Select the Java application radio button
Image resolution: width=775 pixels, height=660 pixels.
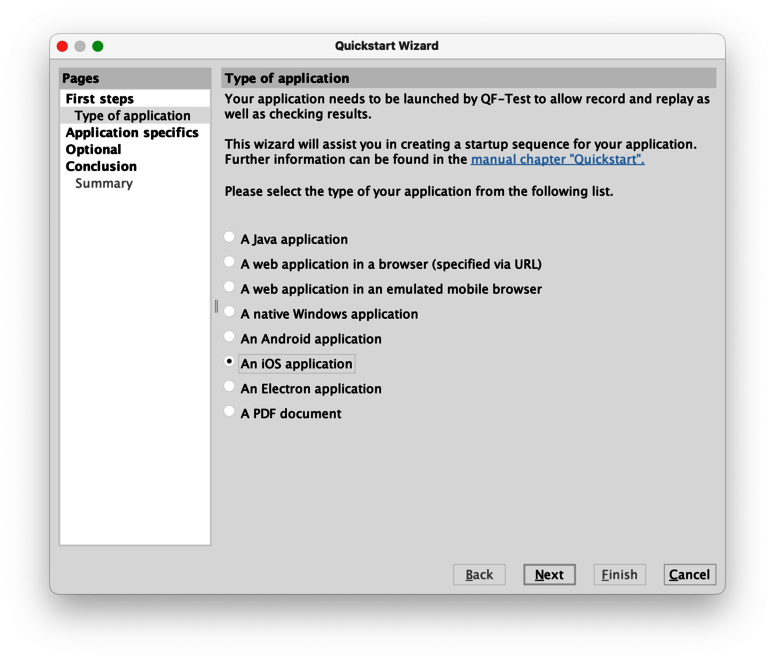[x=230, y=238]
